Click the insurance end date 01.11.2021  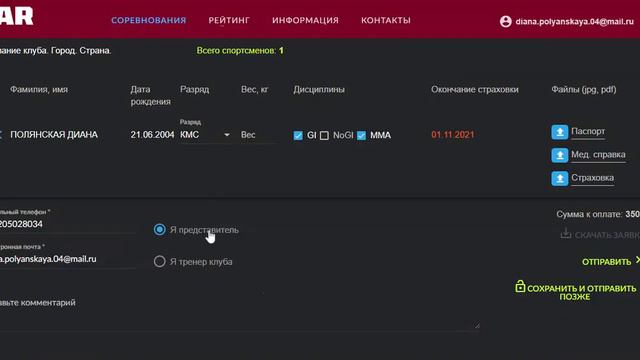(453, 135)
